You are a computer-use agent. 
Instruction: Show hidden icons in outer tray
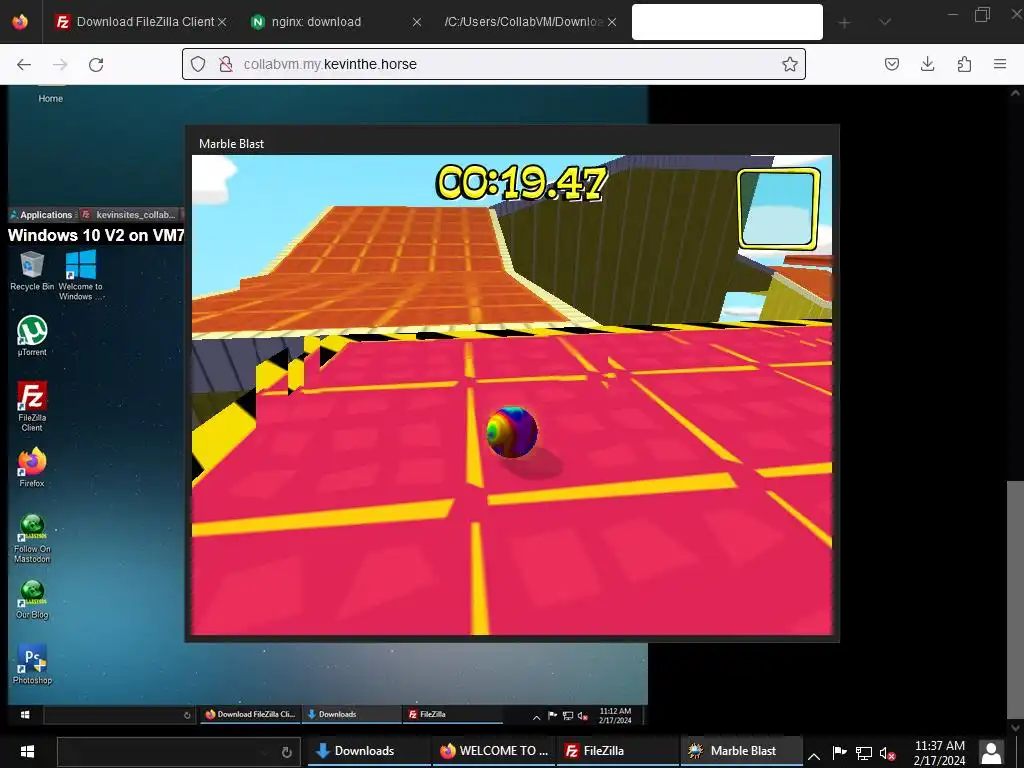814,756
